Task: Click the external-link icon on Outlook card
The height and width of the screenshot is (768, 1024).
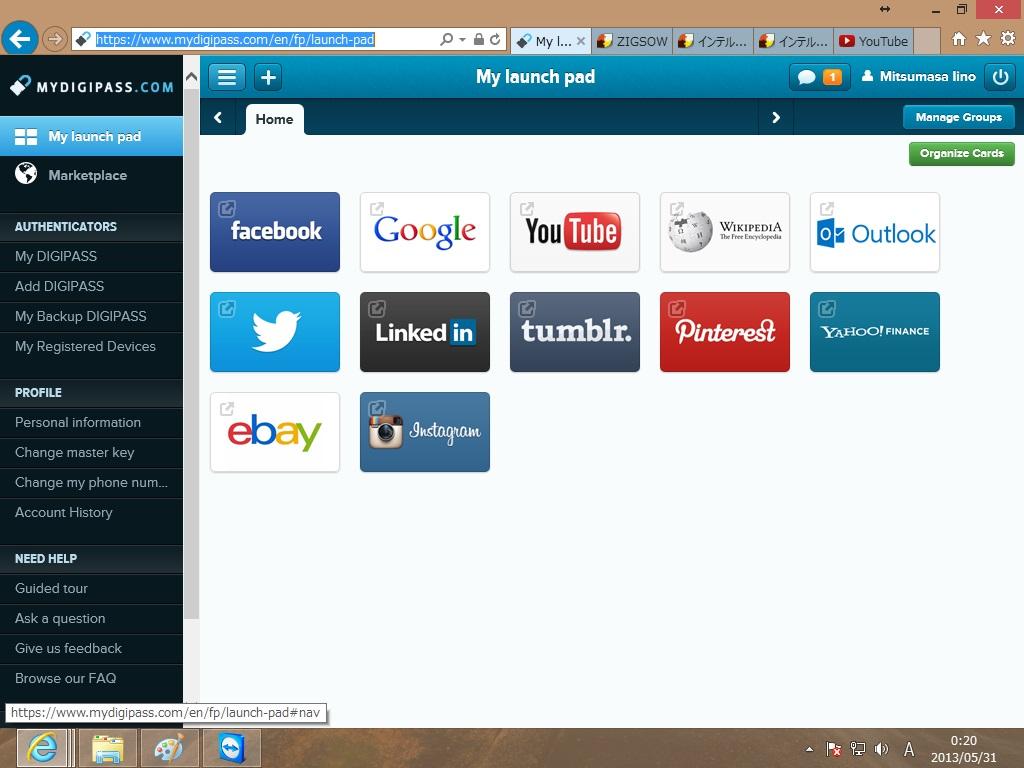Action: (827, 209)
